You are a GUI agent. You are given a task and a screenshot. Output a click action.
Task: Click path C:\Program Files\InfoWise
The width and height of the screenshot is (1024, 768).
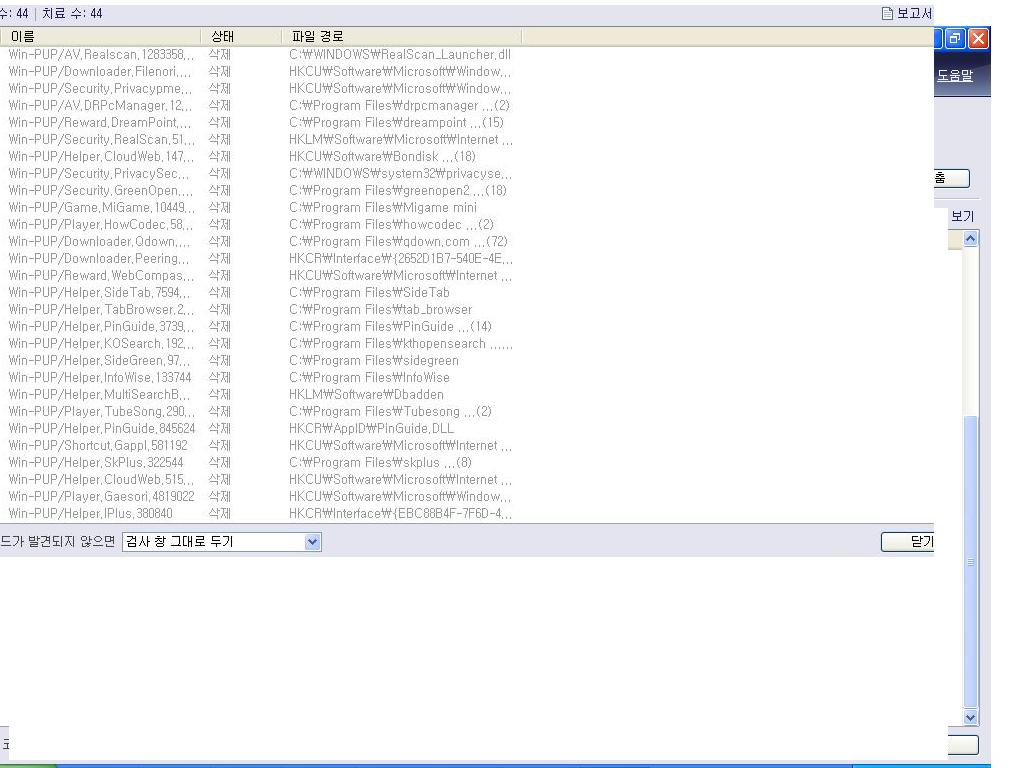pos(369,377)
